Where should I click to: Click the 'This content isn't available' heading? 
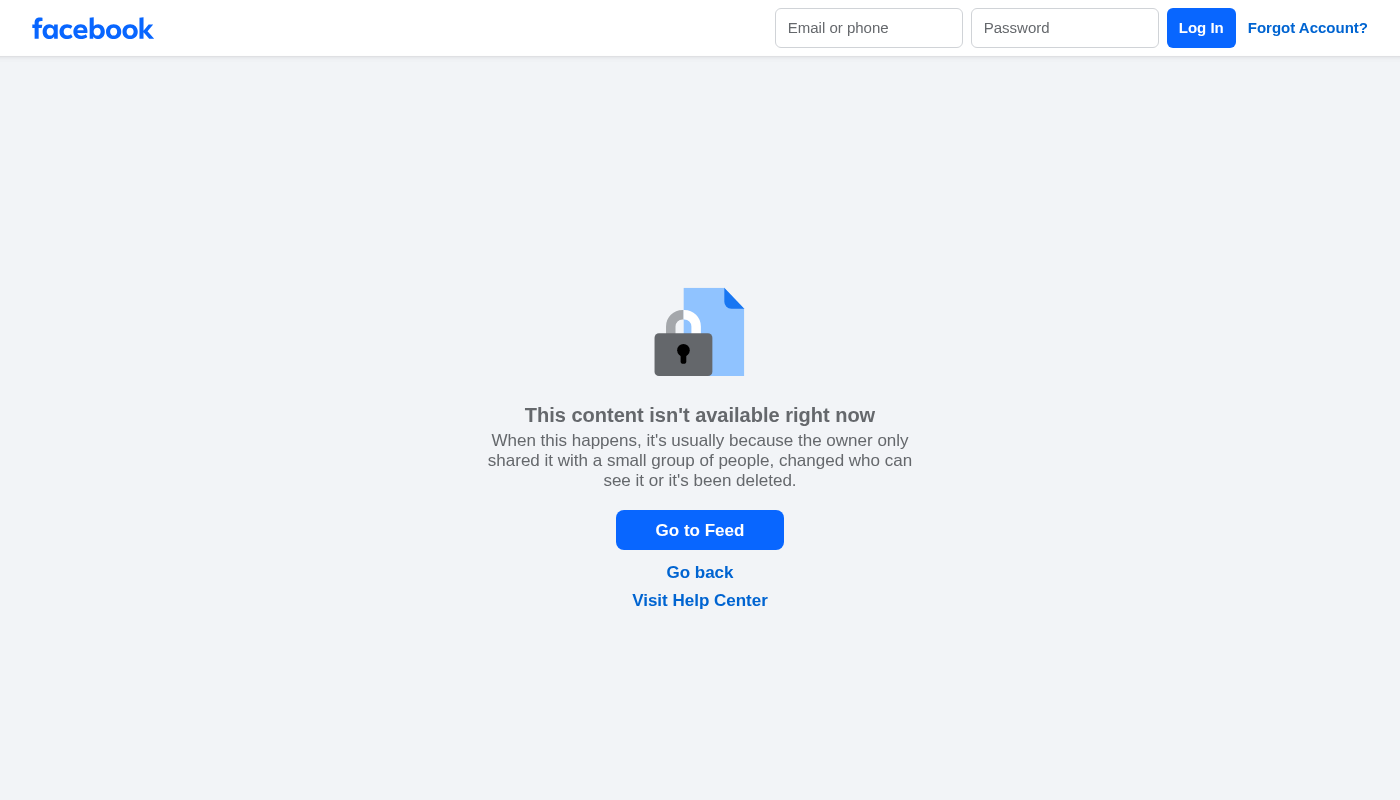pyautogui.click(x=700, y=415)
